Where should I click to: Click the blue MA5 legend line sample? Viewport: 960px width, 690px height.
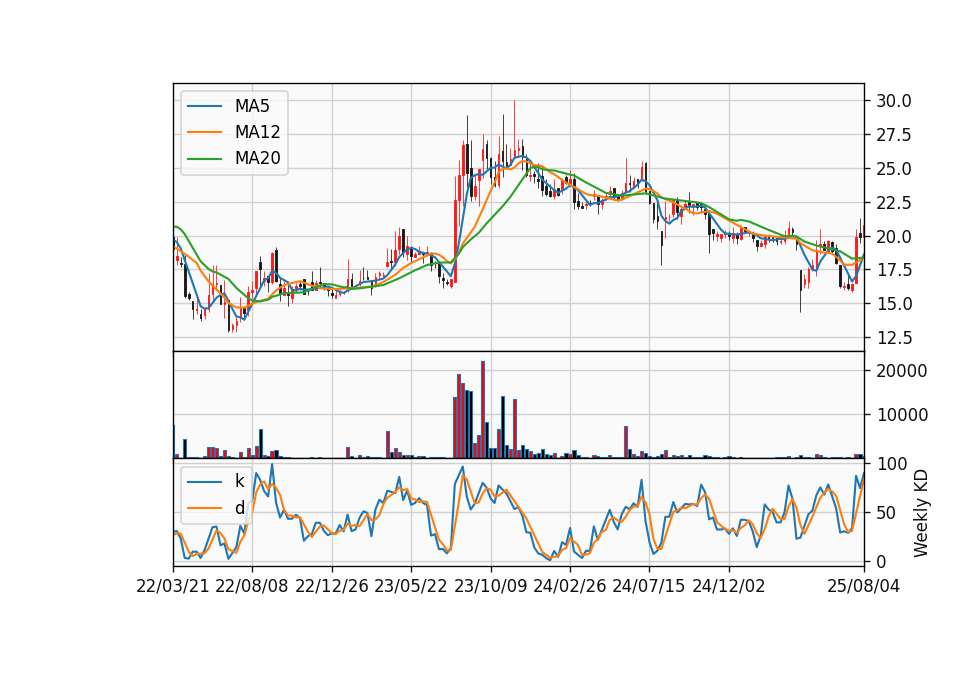tap(204, 107)
